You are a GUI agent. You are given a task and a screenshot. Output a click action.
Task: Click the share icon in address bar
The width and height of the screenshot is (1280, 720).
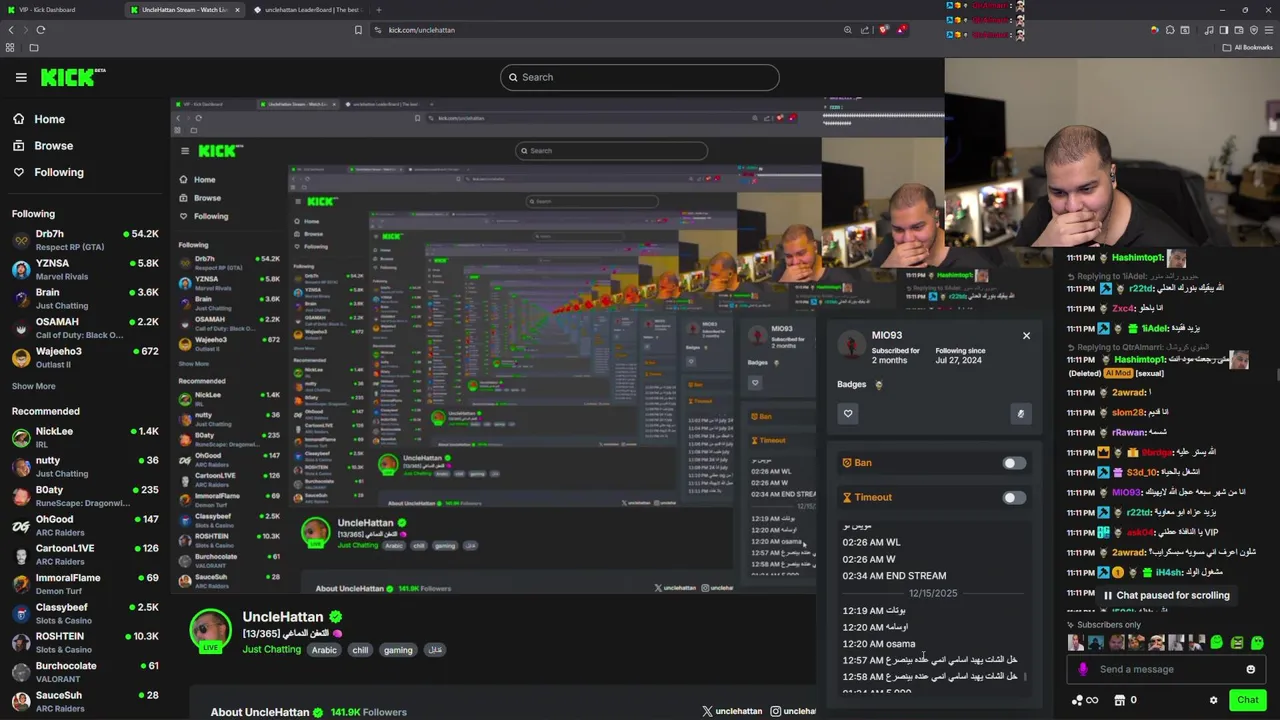(865, 30)
